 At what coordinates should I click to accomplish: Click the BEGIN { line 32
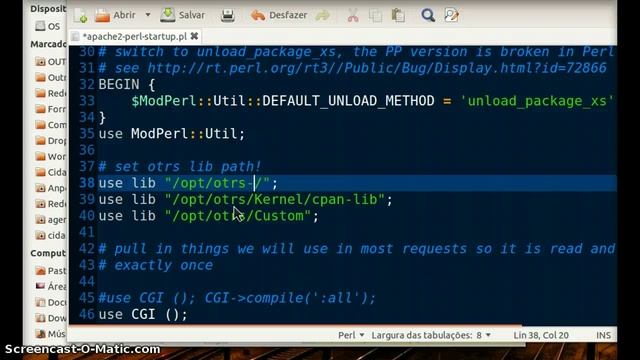127,84
